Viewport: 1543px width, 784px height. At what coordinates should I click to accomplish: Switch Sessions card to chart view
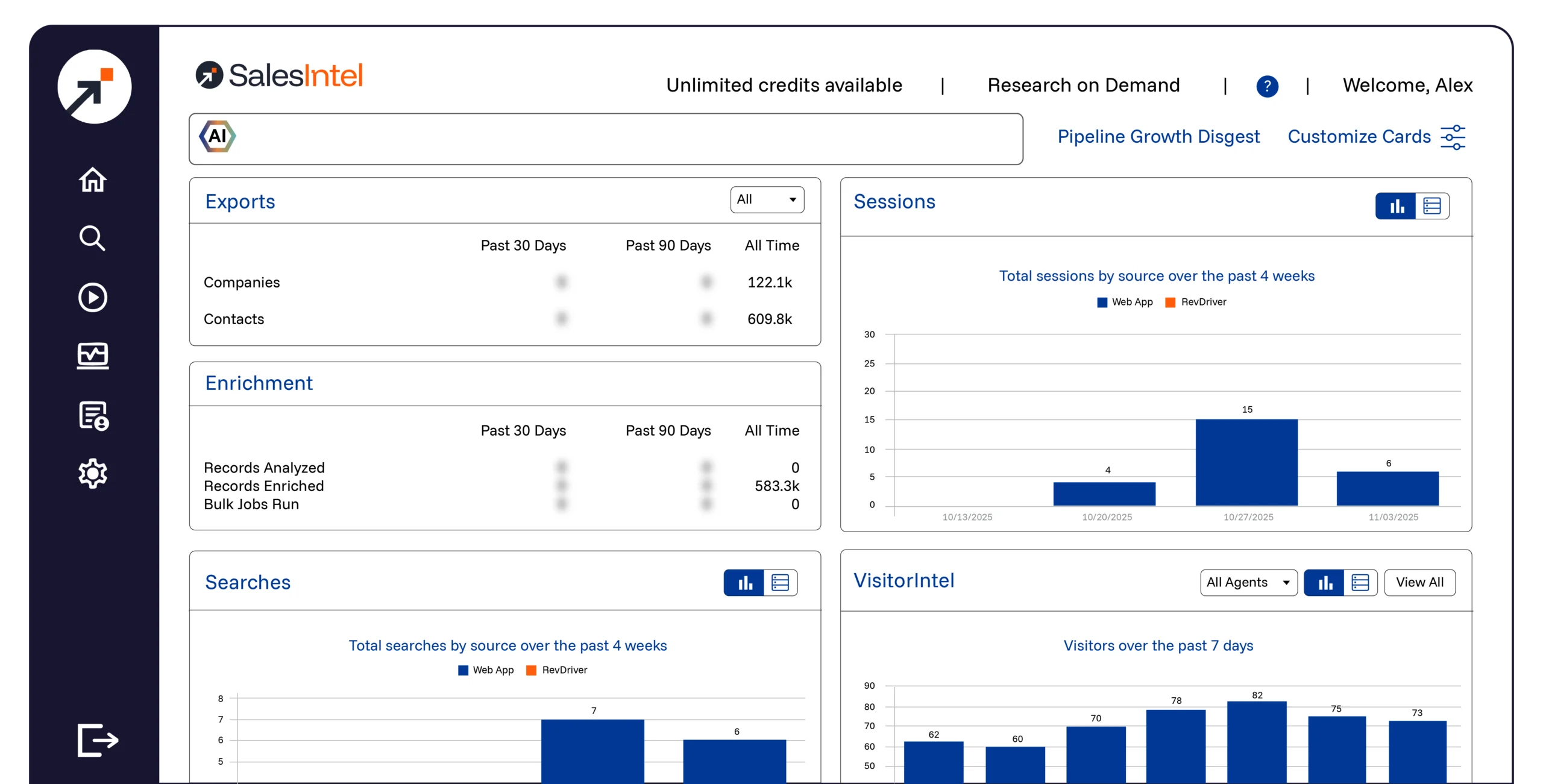pyautogui.click(x=1395, y=207)
